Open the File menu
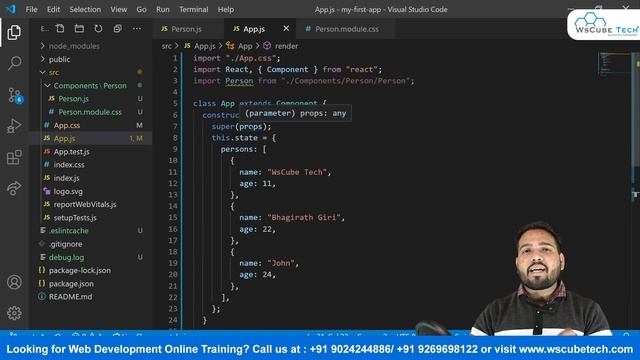Image resolution: width=640 pixels, height=360 pixels. pyautogui.click(x=31, y=9)
